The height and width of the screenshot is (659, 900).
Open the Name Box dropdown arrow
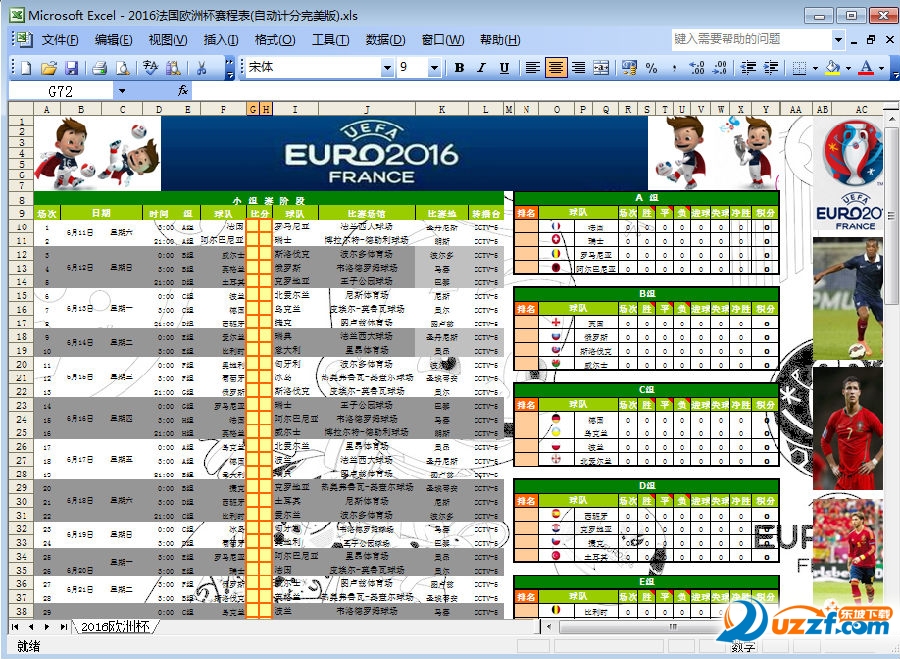point(122,91)
